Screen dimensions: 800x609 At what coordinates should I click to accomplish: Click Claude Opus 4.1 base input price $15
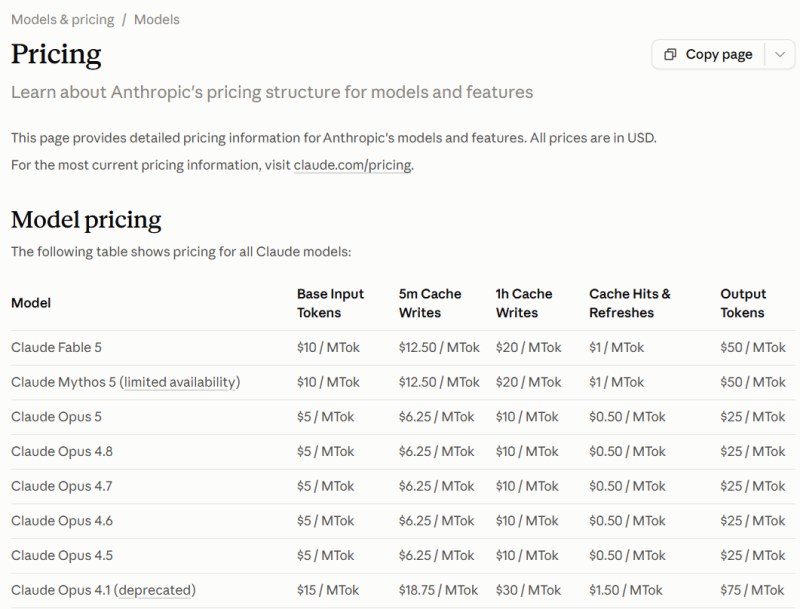pyautogui.click(x=328, y=590)
